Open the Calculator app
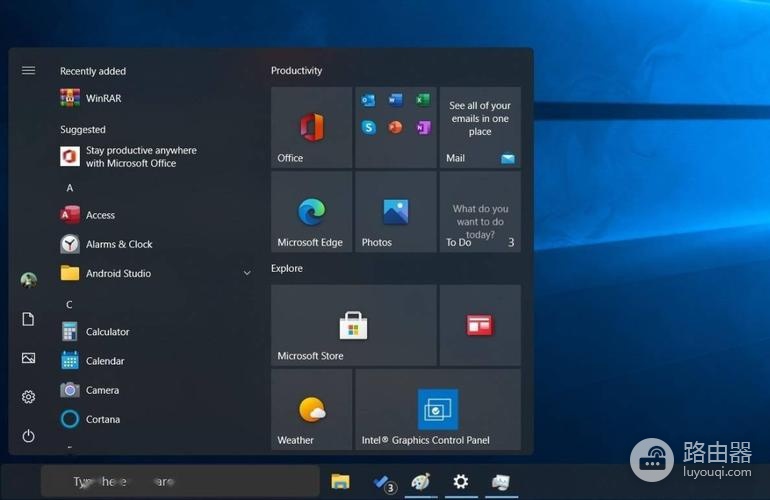The width and height of the screenshot is (770, 500). coord(155,332)
